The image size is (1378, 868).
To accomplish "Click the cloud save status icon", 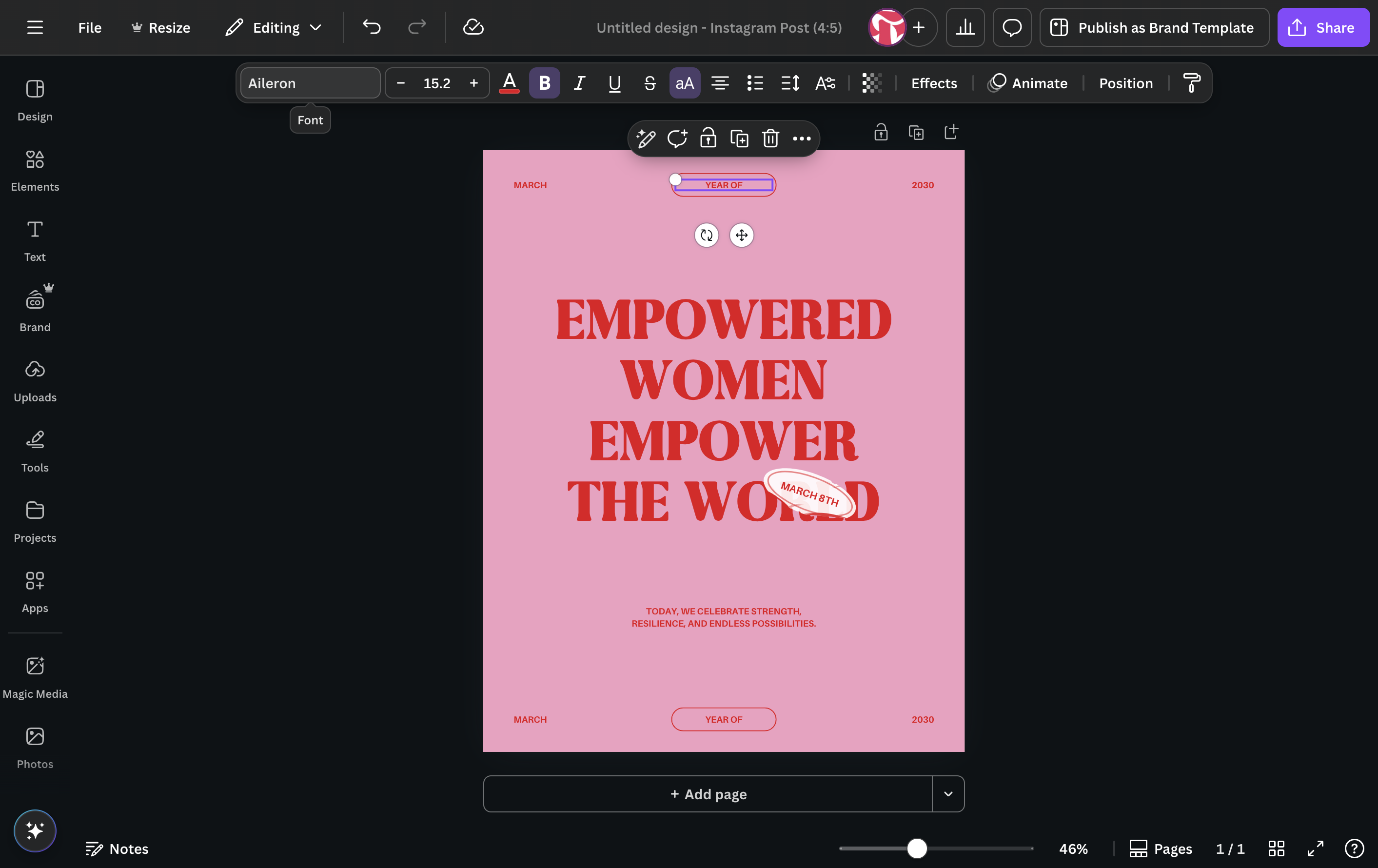I will (473, 27).
